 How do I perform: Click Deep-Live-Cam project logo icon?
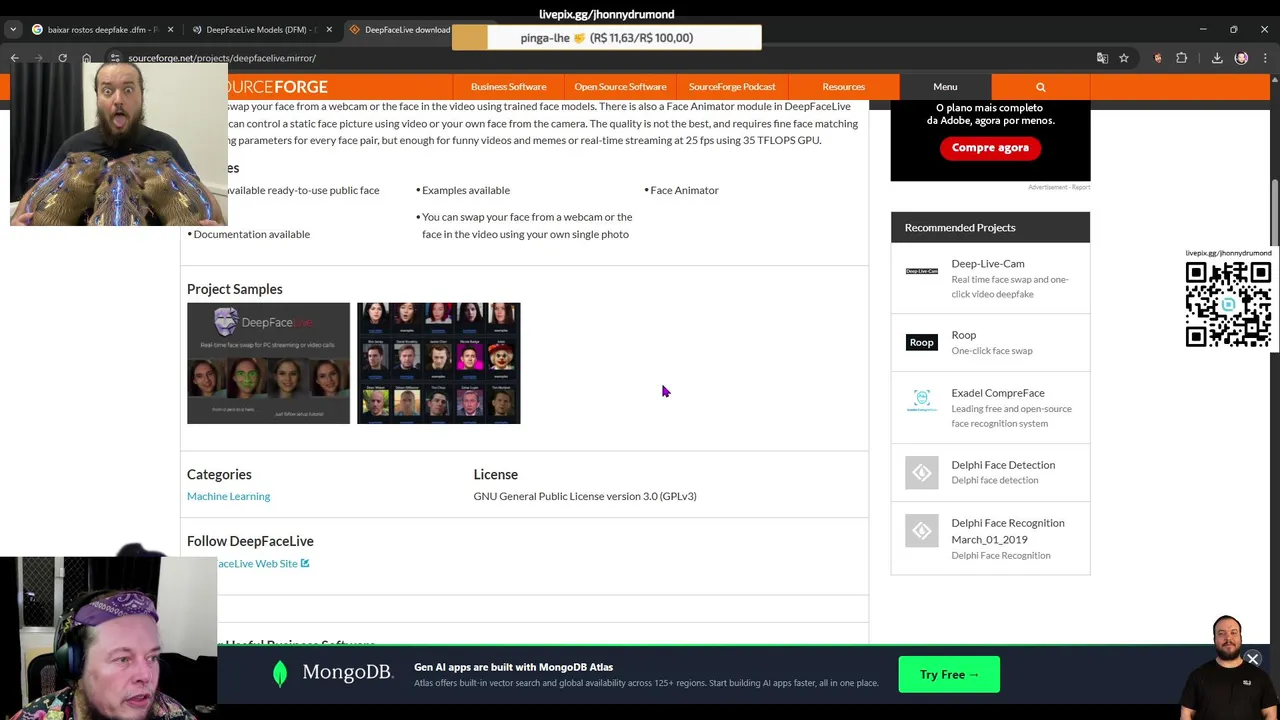(x=921, y=271)
